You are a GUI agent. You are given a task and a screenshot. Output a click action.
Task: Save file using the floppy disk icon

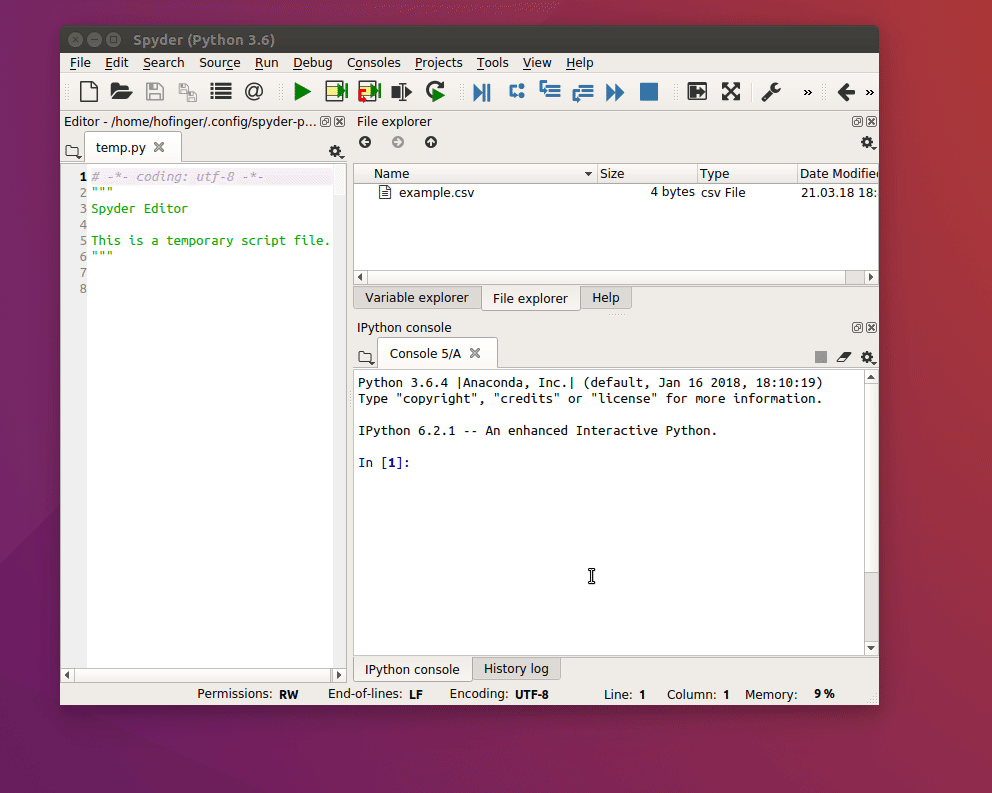[x=154, y=92]
